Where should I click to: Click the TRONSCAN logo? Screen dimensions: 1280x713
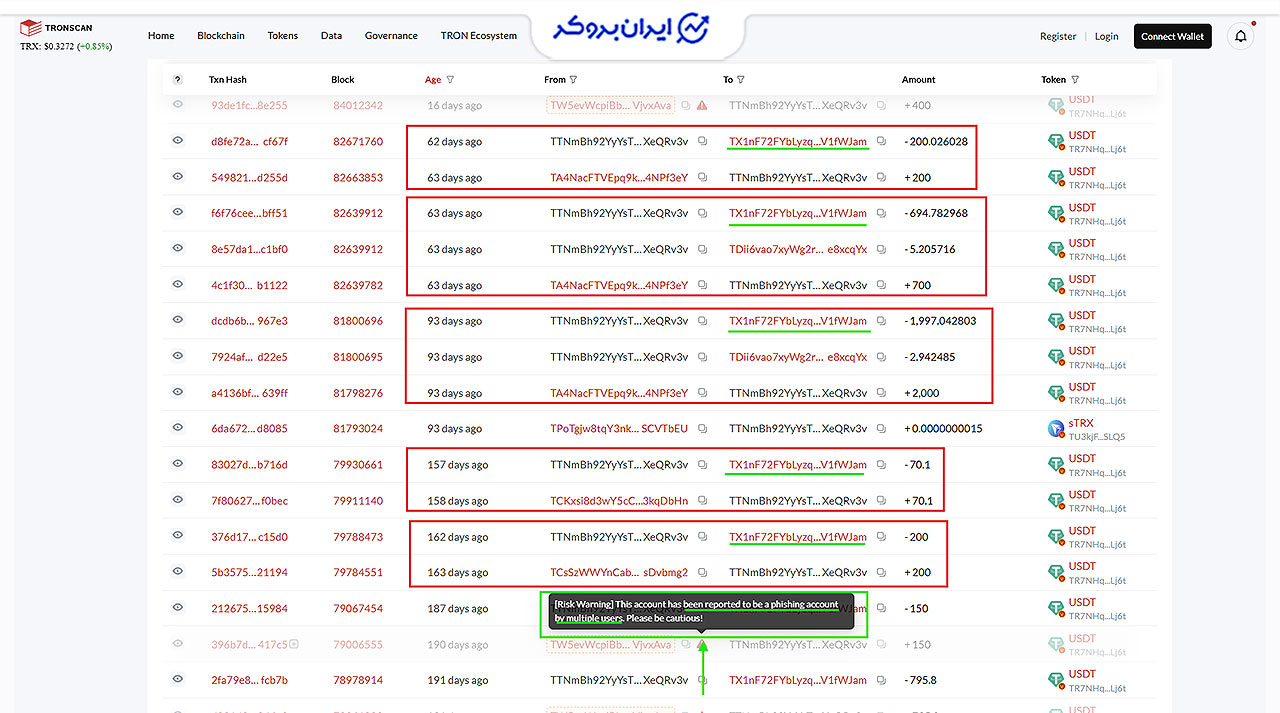(x=56, y=28)
